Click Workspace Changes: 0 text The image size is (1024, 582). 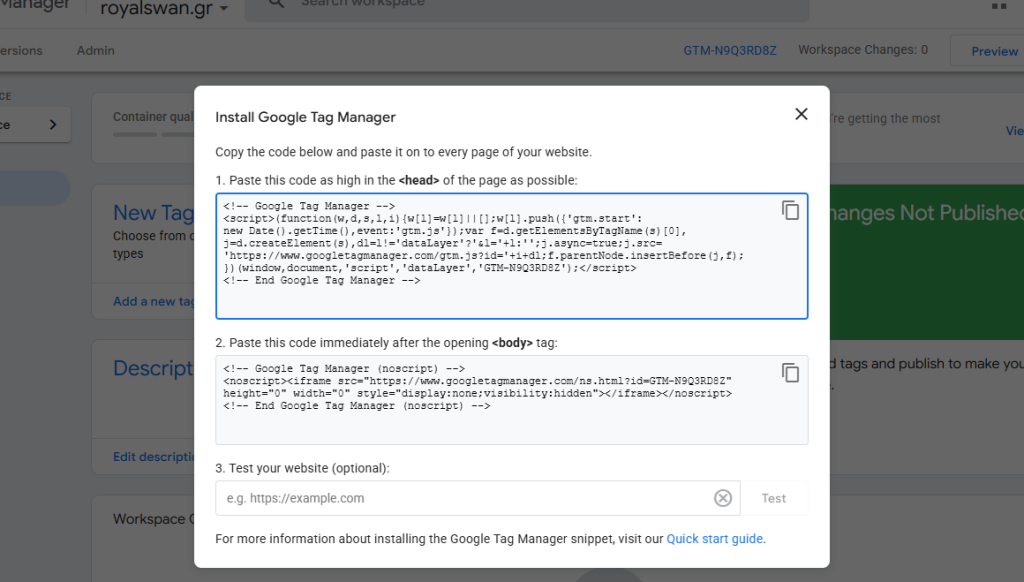tap(863, 50)
